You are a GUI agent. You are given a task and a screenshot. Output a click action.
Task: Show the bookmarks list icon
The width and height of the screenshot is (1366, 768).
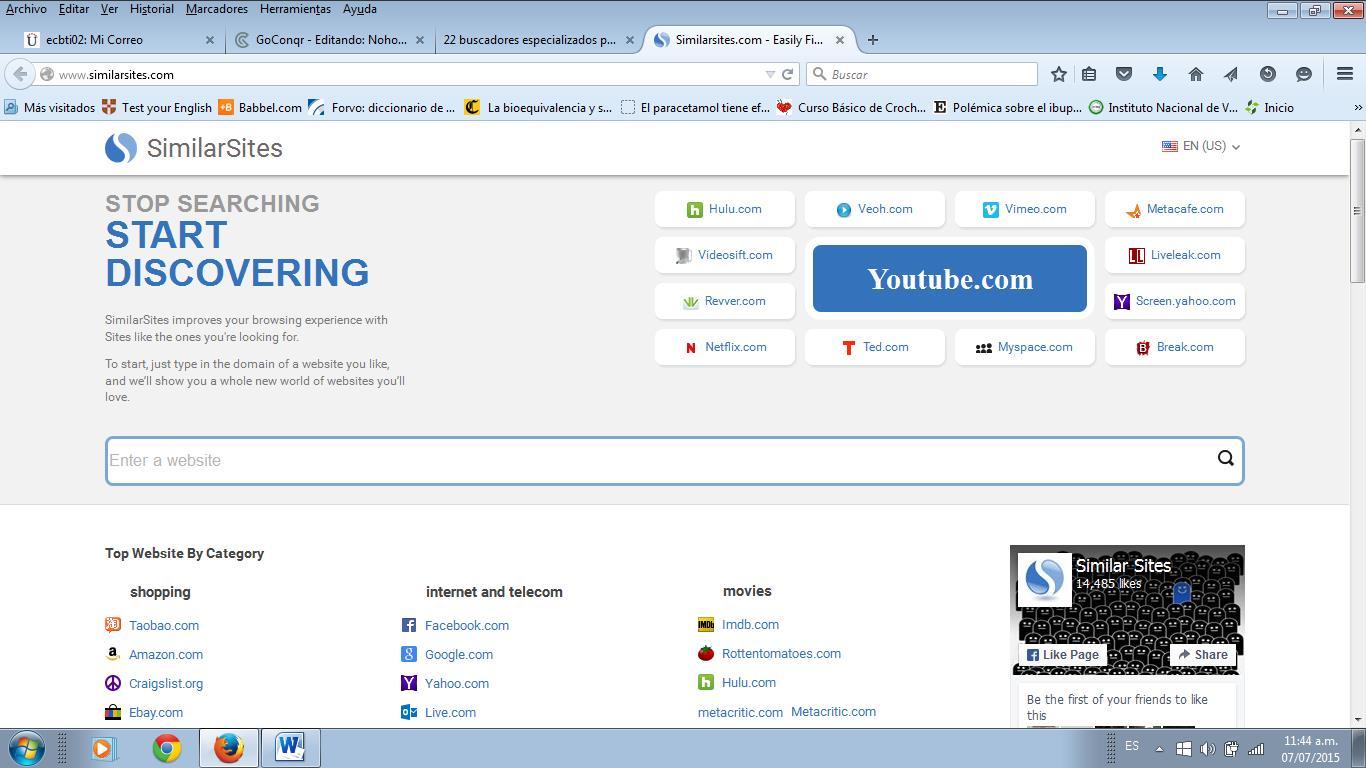point(1089,74)
